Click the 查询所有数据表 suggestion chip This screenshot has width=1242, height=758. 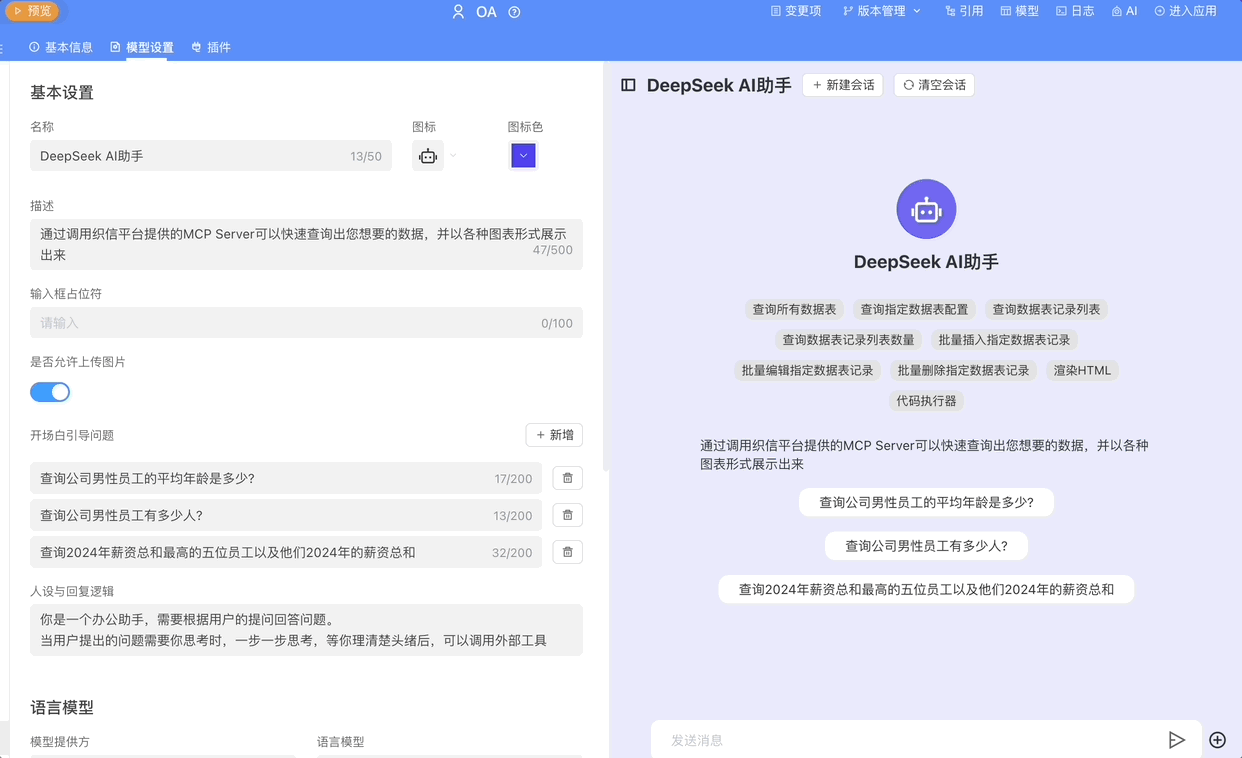click(794, 309)
